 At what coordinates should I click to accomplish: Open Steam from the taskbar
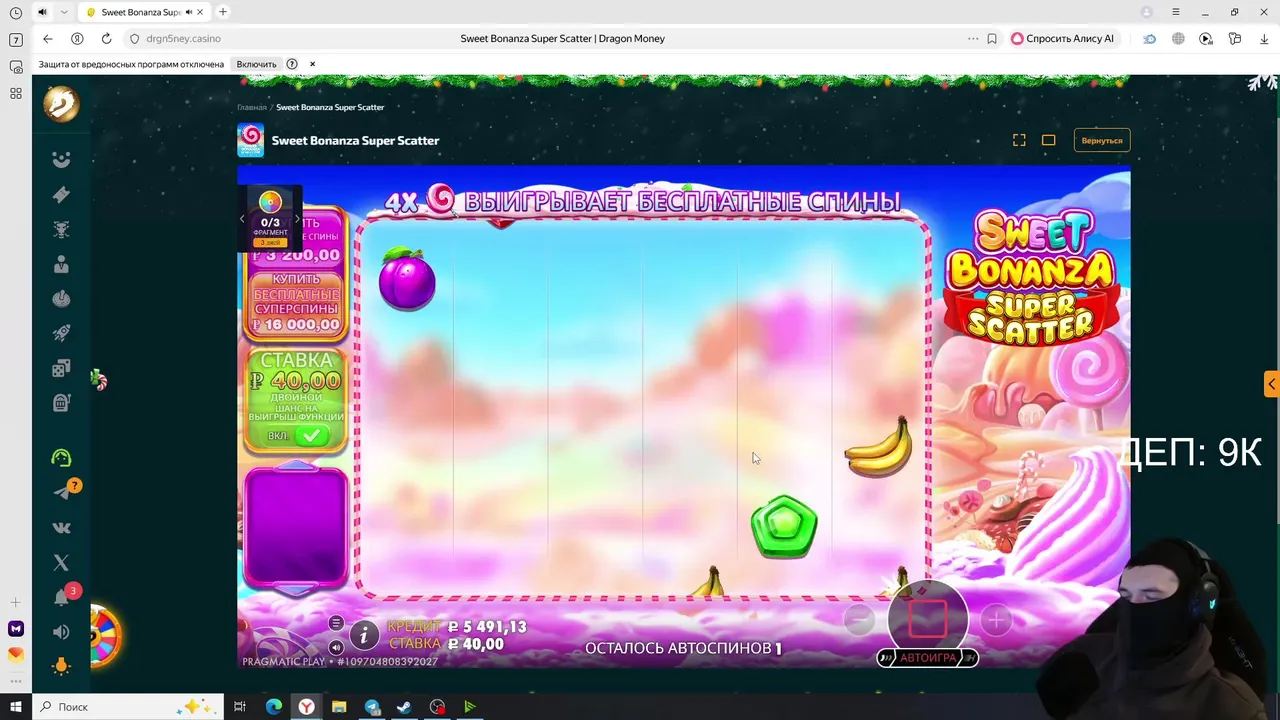404,706
